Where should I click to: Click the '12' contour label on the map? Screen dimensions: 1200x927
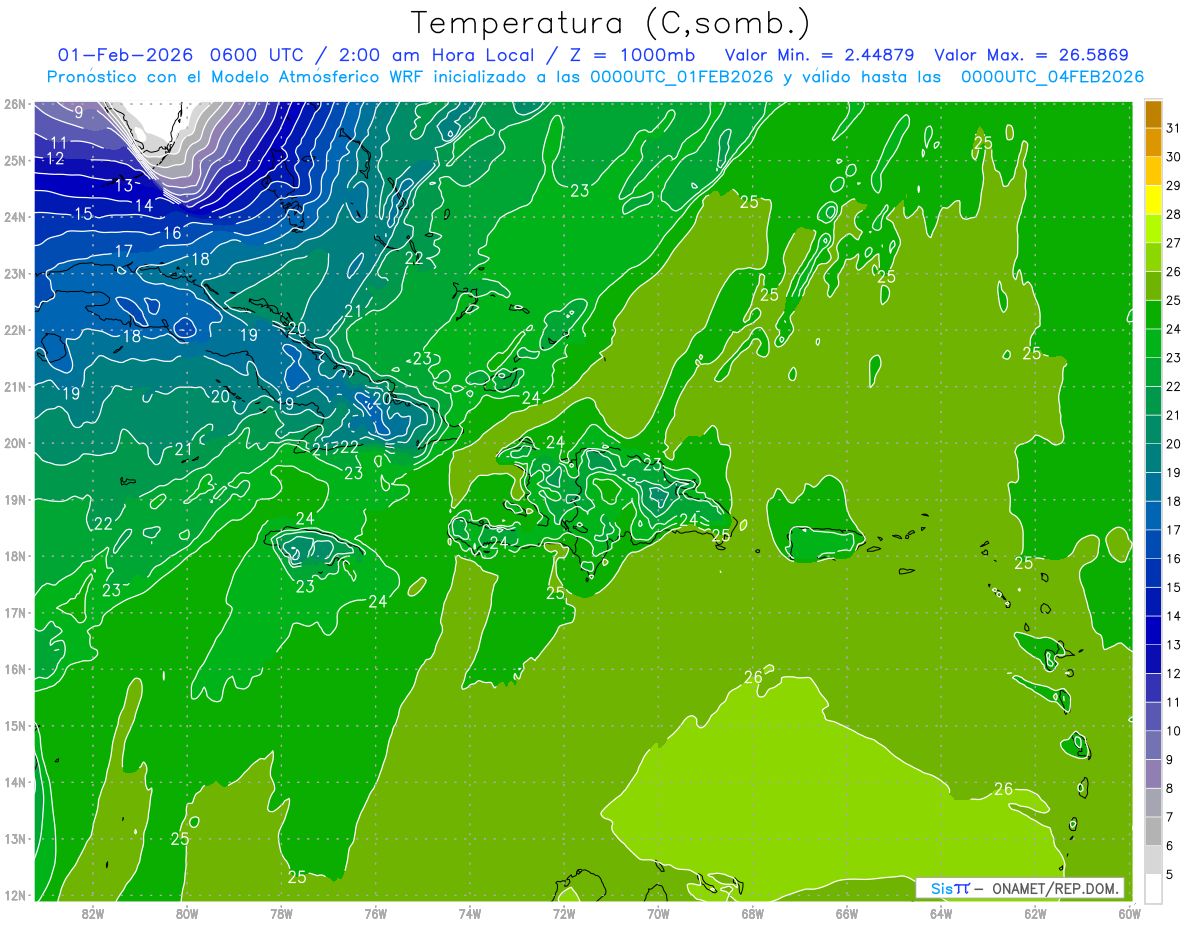[x=55, y=159]
